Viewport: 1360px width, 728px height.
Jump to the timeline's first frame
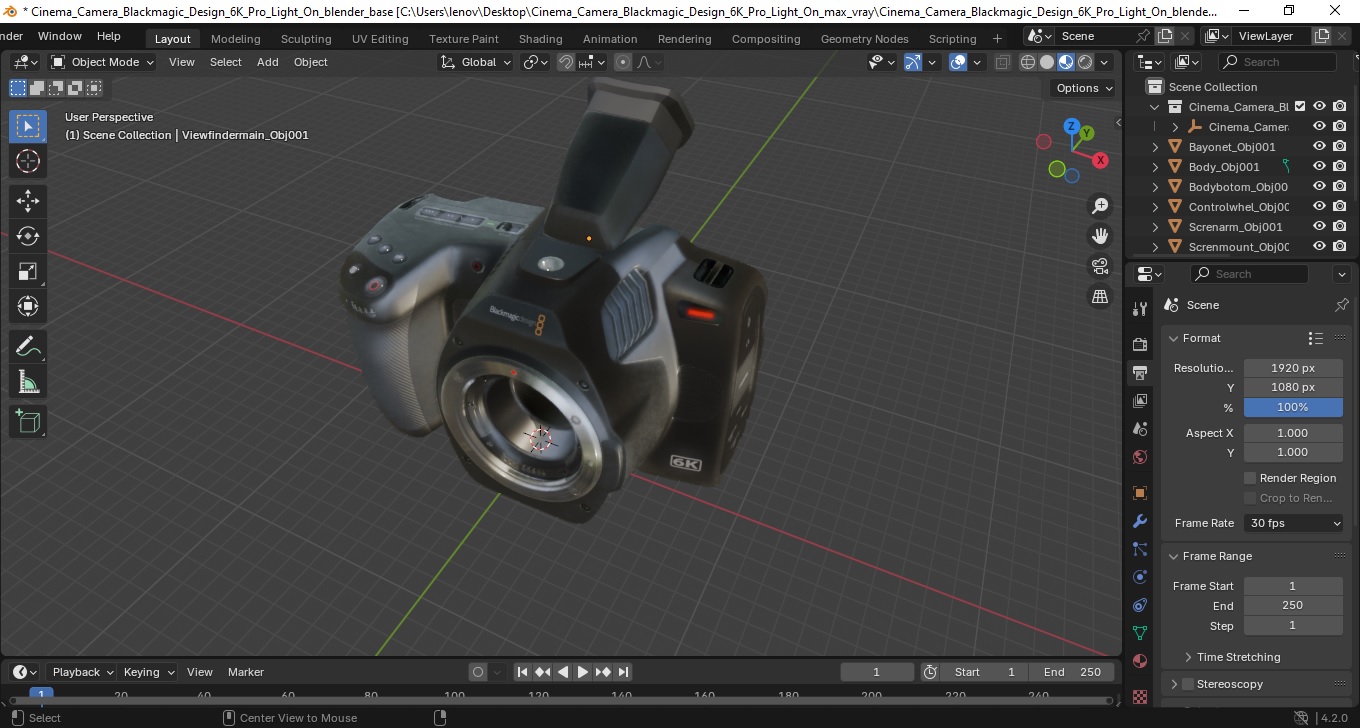pos(522,672)
